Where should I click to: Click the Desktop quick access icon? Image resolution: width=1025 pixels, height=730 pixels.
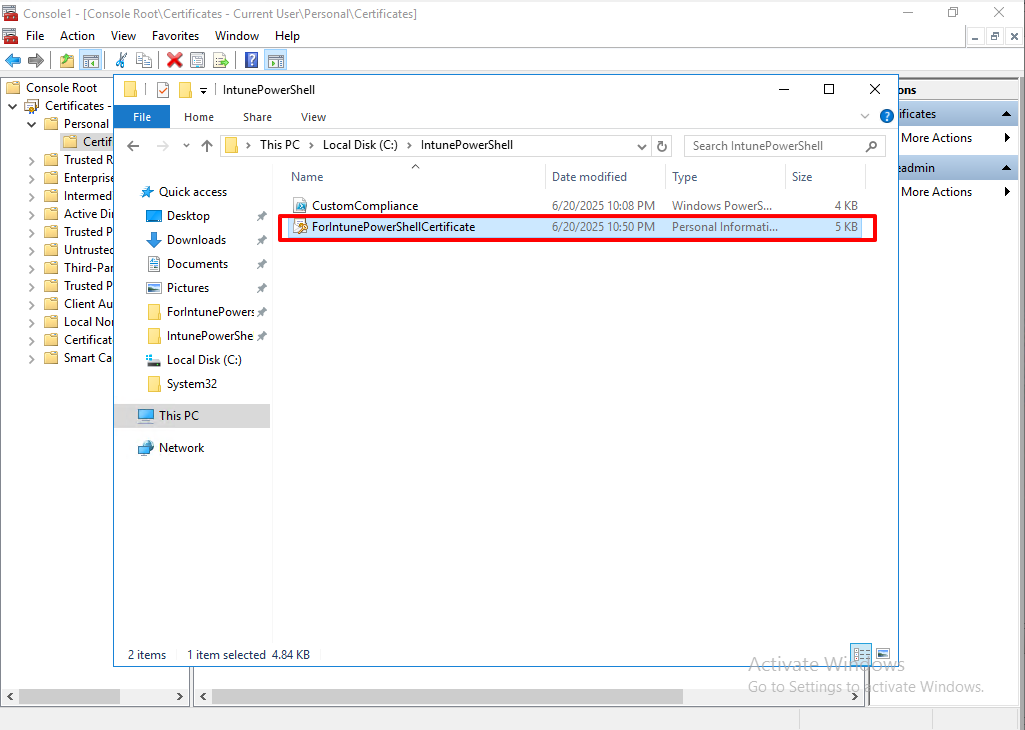pyautogui.click(x=154, y=216)
